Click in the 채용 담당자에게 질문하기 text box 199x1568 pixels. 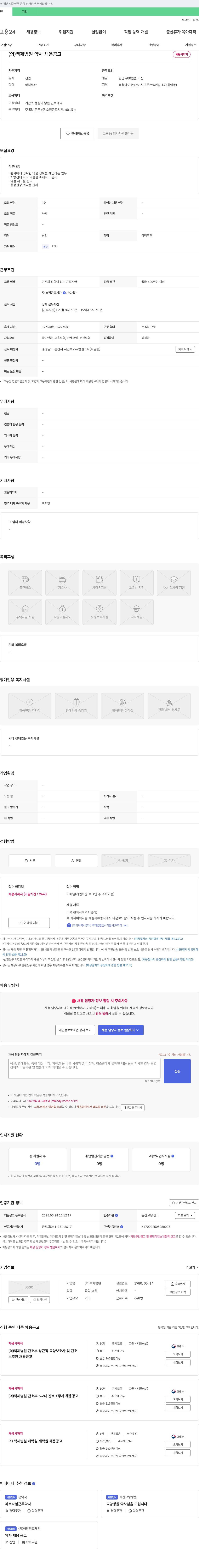point(84,1069)
